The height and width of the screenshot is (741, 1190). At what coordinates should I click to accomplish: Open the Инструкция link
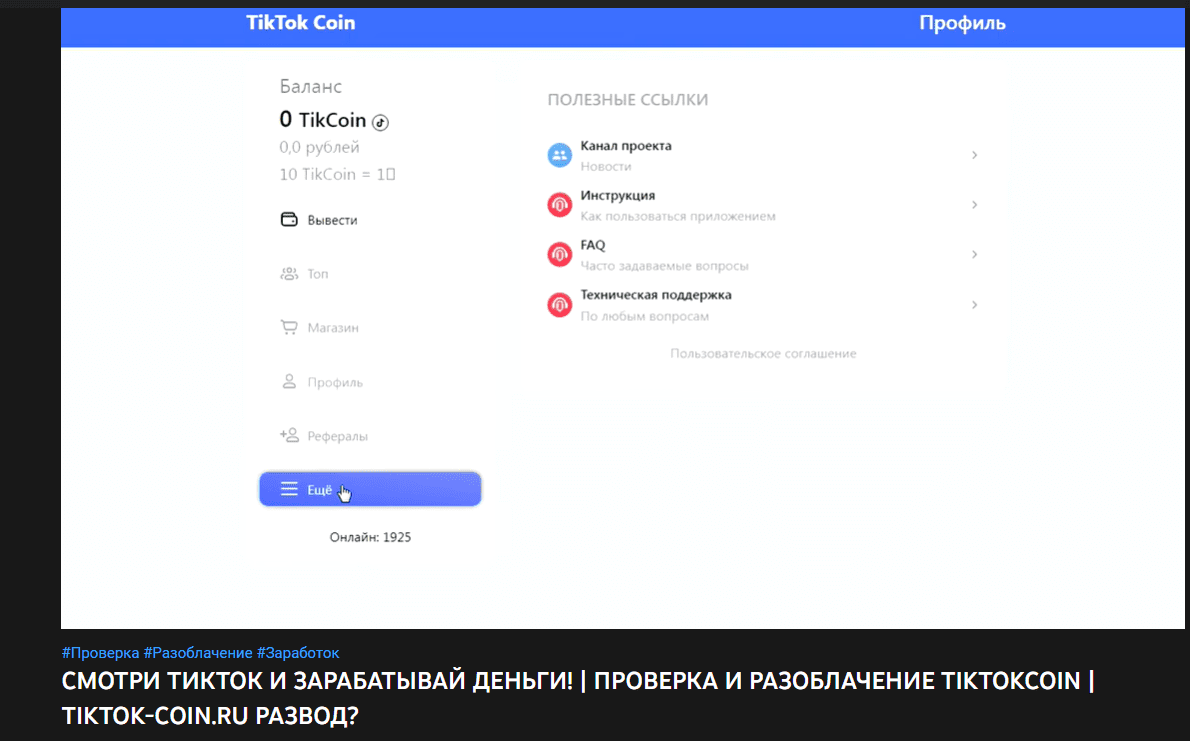pos(618,195)
